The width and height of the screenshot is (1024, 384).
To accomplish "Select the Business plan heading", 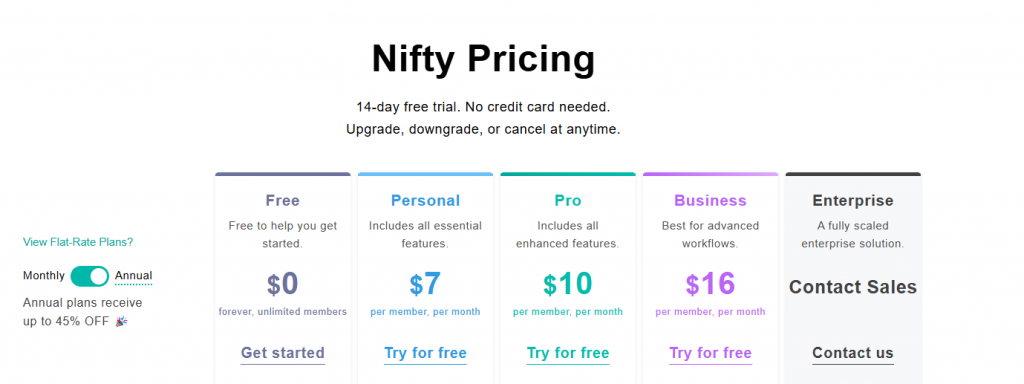I will tap(711, 200).
